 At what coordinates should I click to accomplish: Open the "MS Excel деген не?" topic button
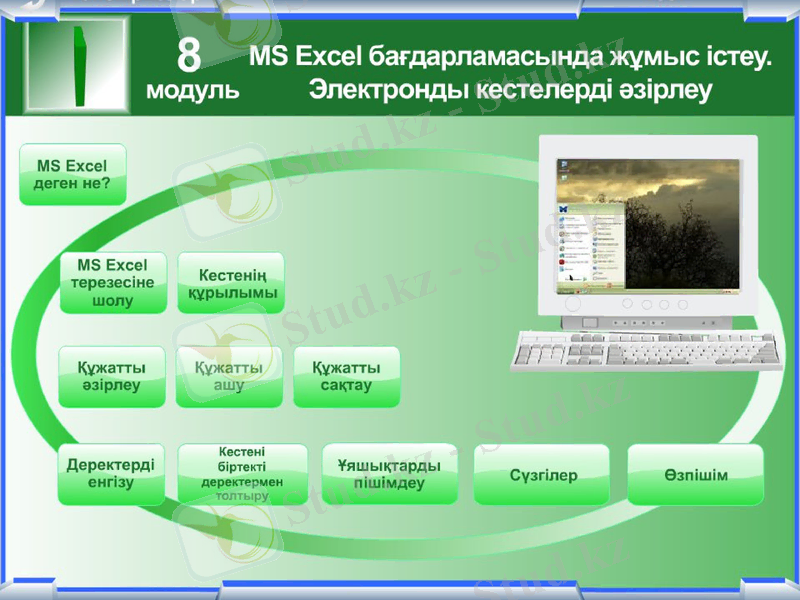click(x=72, y=172)
